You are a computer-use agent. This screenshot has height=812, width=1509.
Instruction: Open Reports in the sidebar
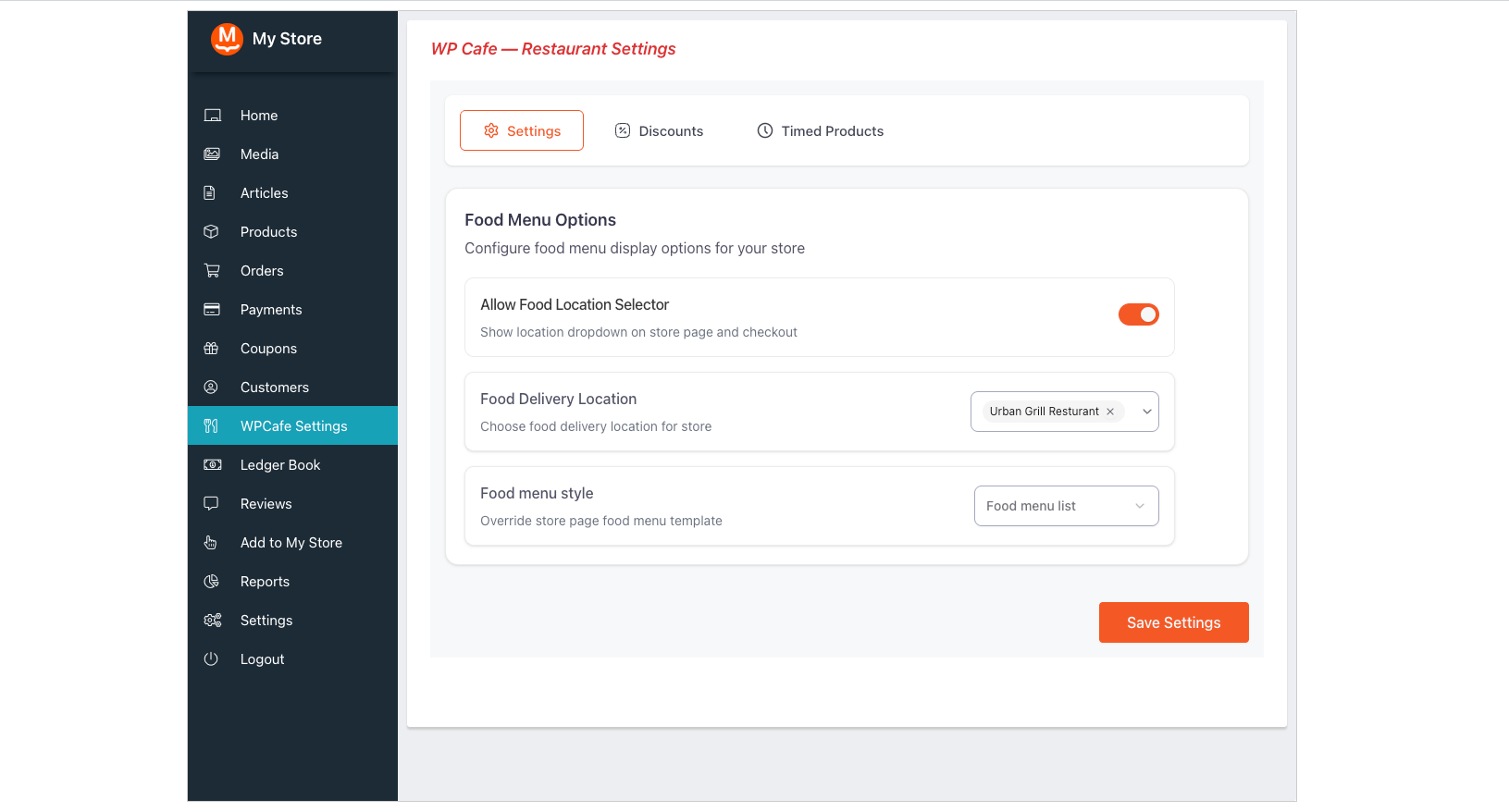pyautogui.click(x=292, y=582)
